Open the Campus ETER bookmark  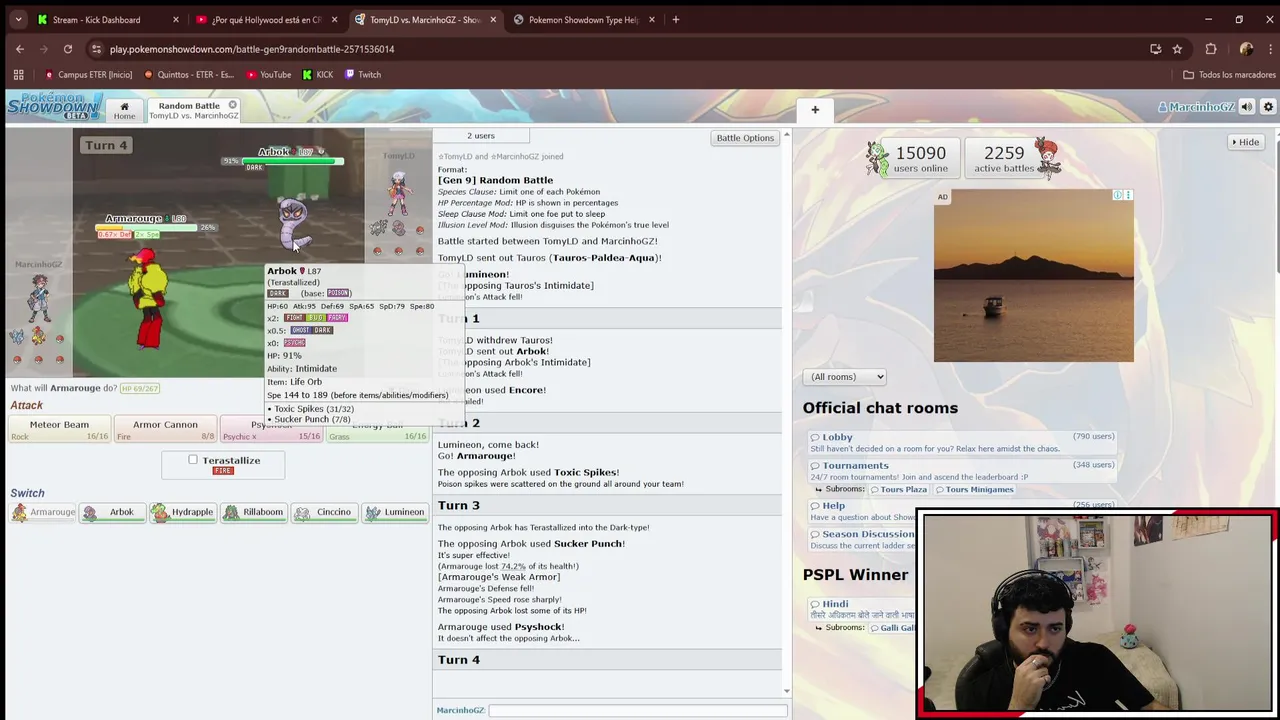point(88,75)
